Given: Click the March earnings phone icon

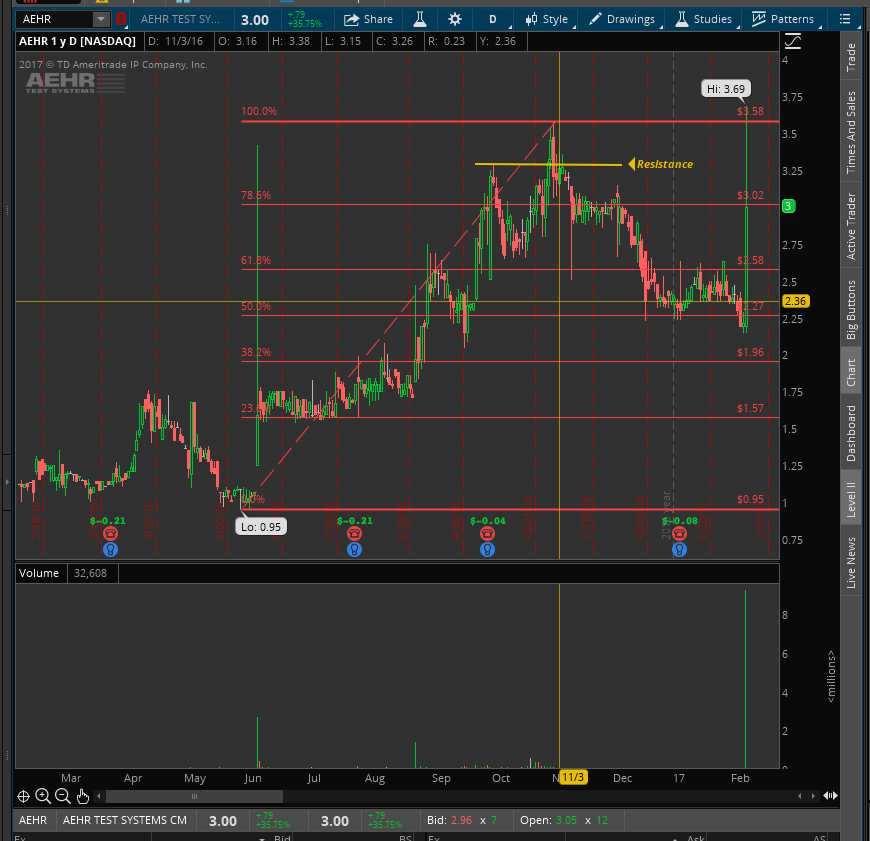Looking at the screenshot, I should click(x=110, y=534).
